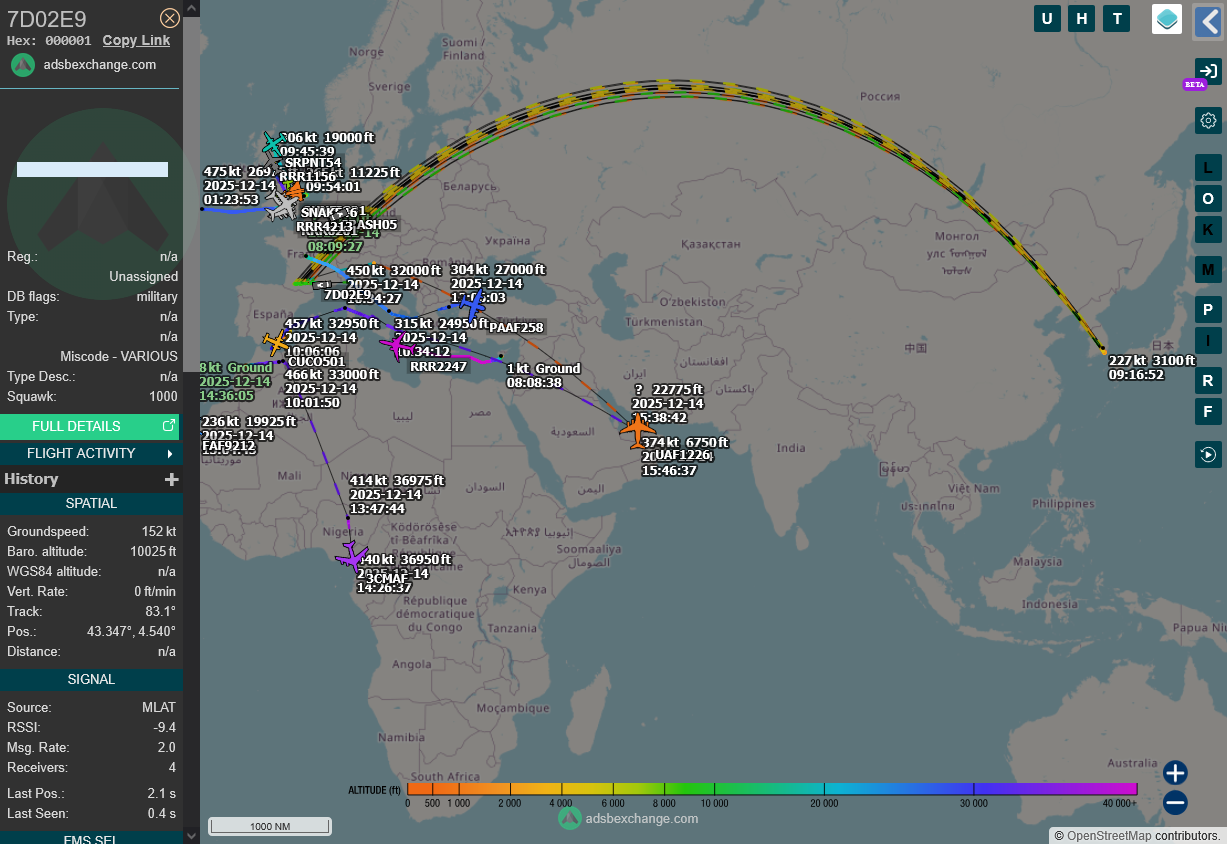Click the replay playback icon
1227x844 pixels.
tap(1208, 455)
